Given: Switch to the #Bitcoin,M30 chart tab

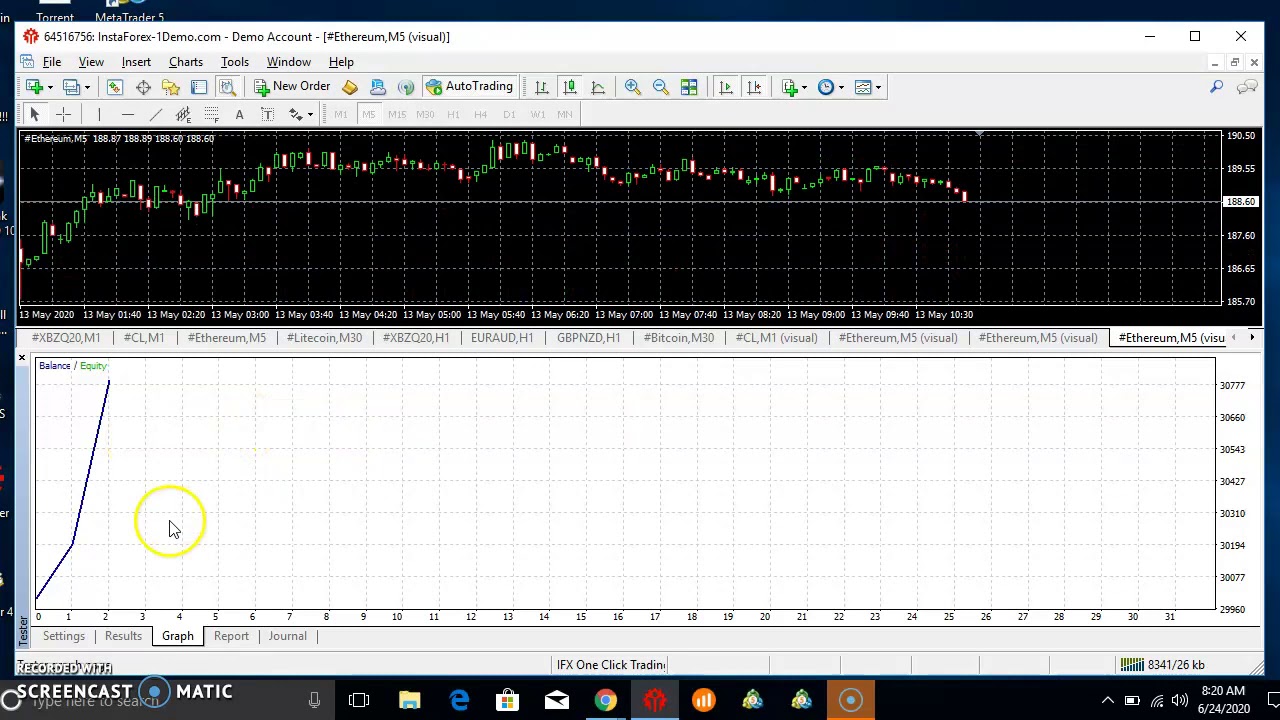Looking at the screenshot, I should click(679, 338).
